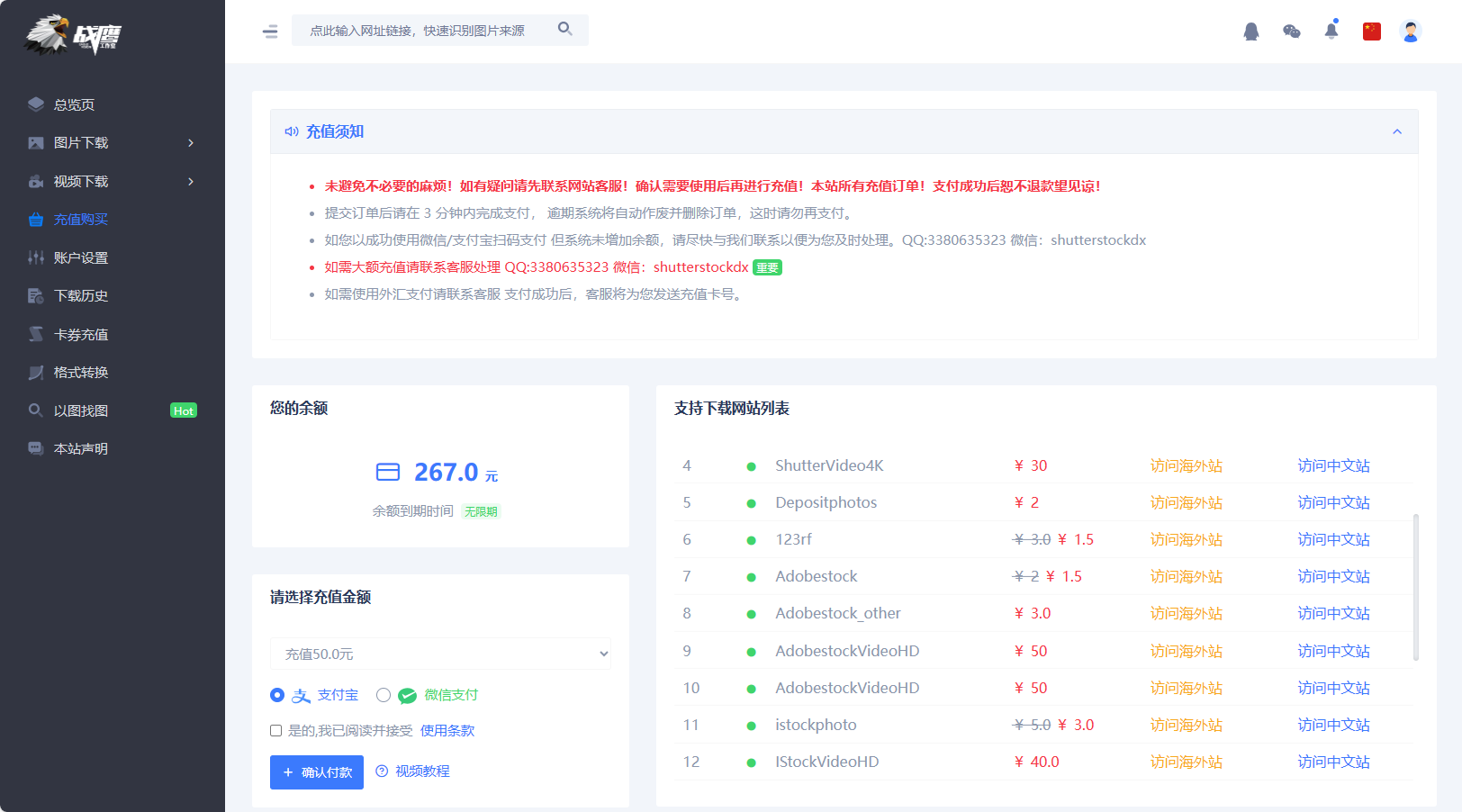The image size is (1462, 812).
Task: Click 访问海外站 for Adobestock row 7
Action: [1186, 576]
